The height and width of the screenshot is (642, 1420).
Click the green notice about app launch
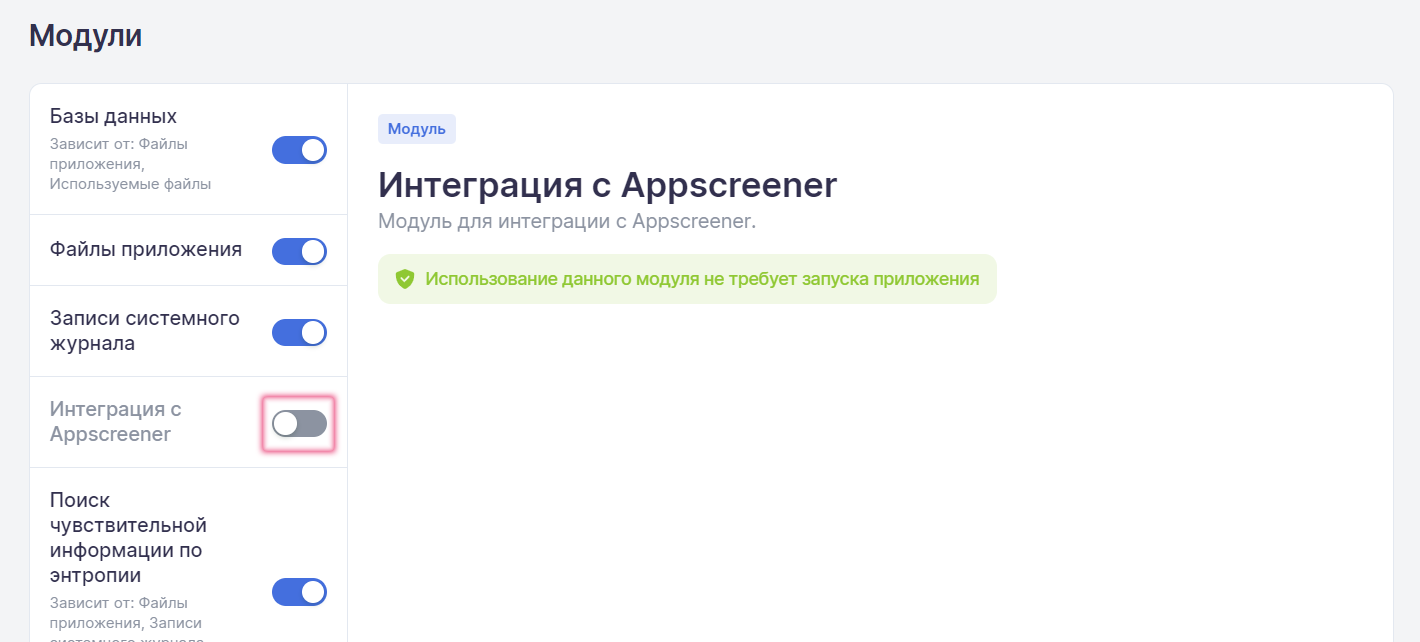click(x=701, y=279)
